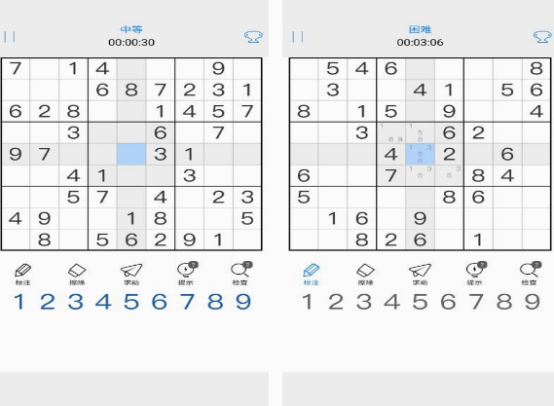The image size is (554, 406).
Task: Run the magnifier check in the left game
Action: [x=241, y=273]
